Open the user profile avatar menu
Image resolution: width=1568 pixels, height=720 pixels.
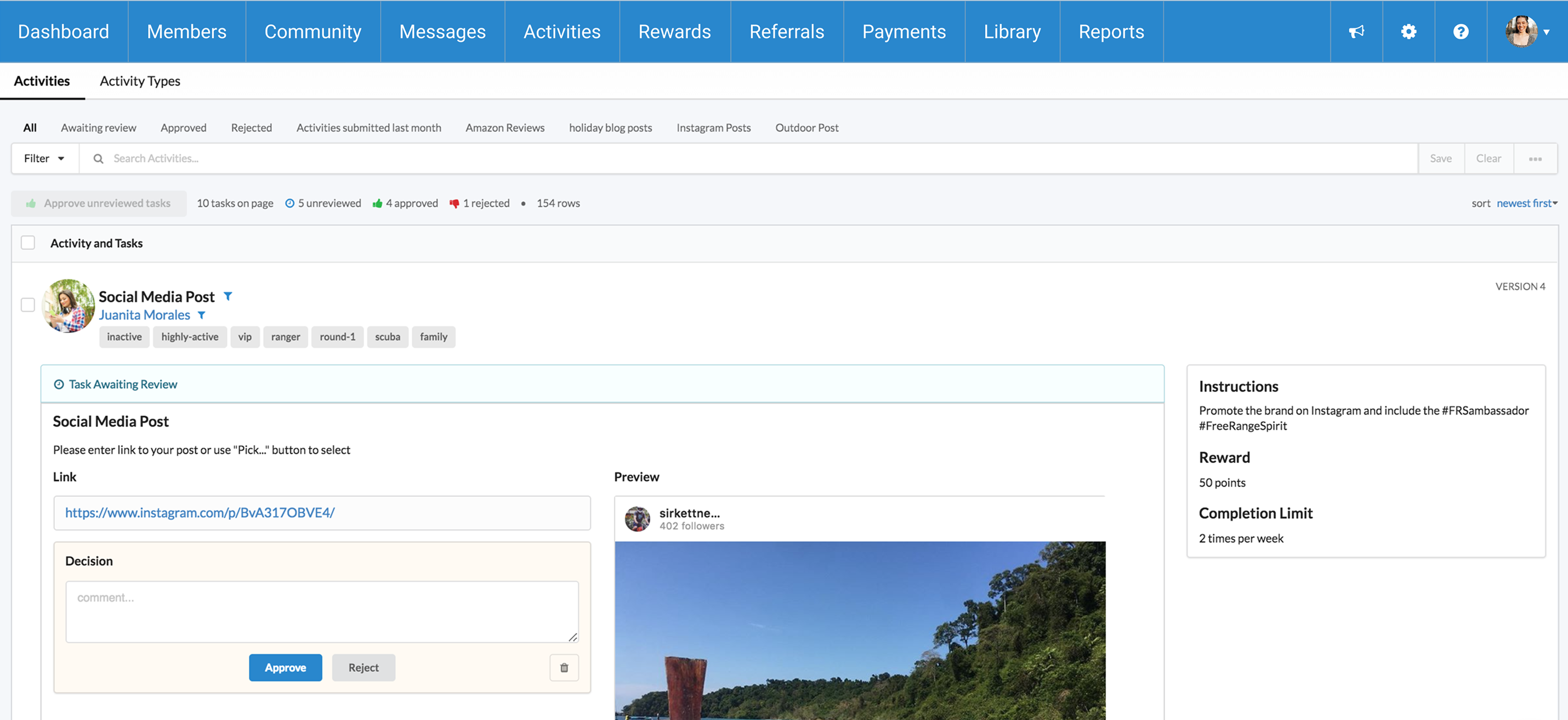coord(1527,32)
